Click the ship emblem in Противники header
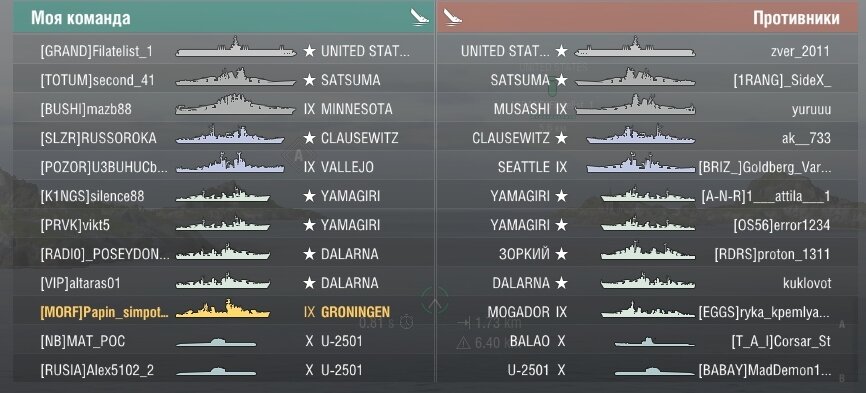The height and width of the screenshot is (393, 866). [x=452, y=17]
